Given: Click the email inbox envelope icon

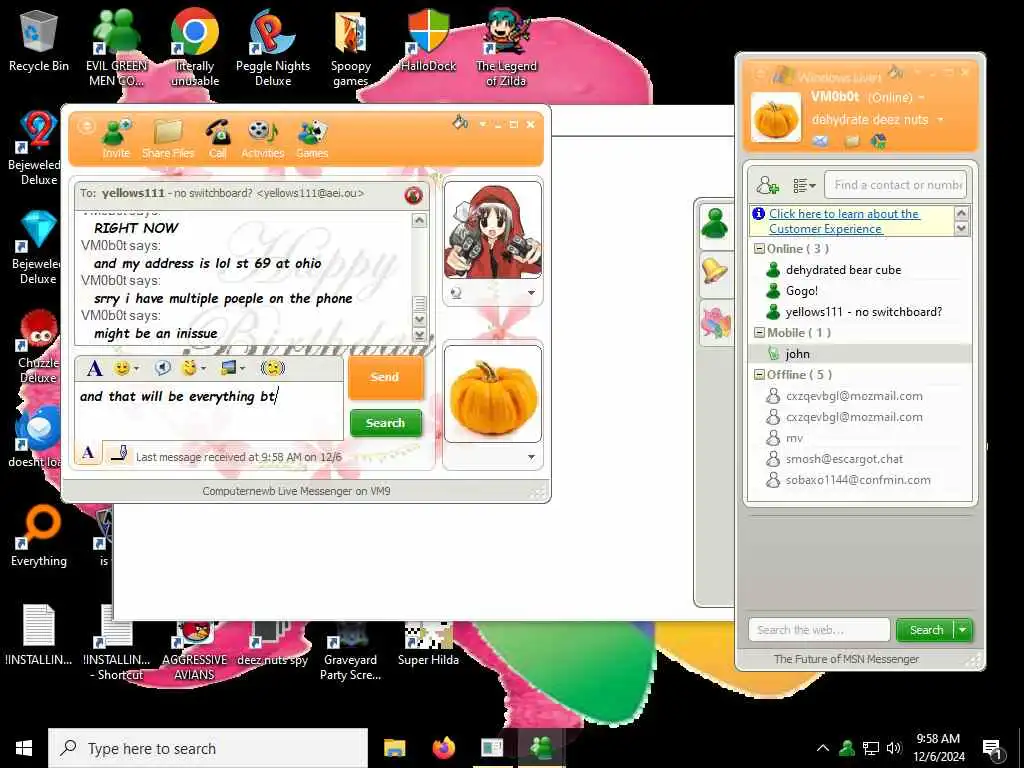Looking at the screenshot, I should pos(820,141).
